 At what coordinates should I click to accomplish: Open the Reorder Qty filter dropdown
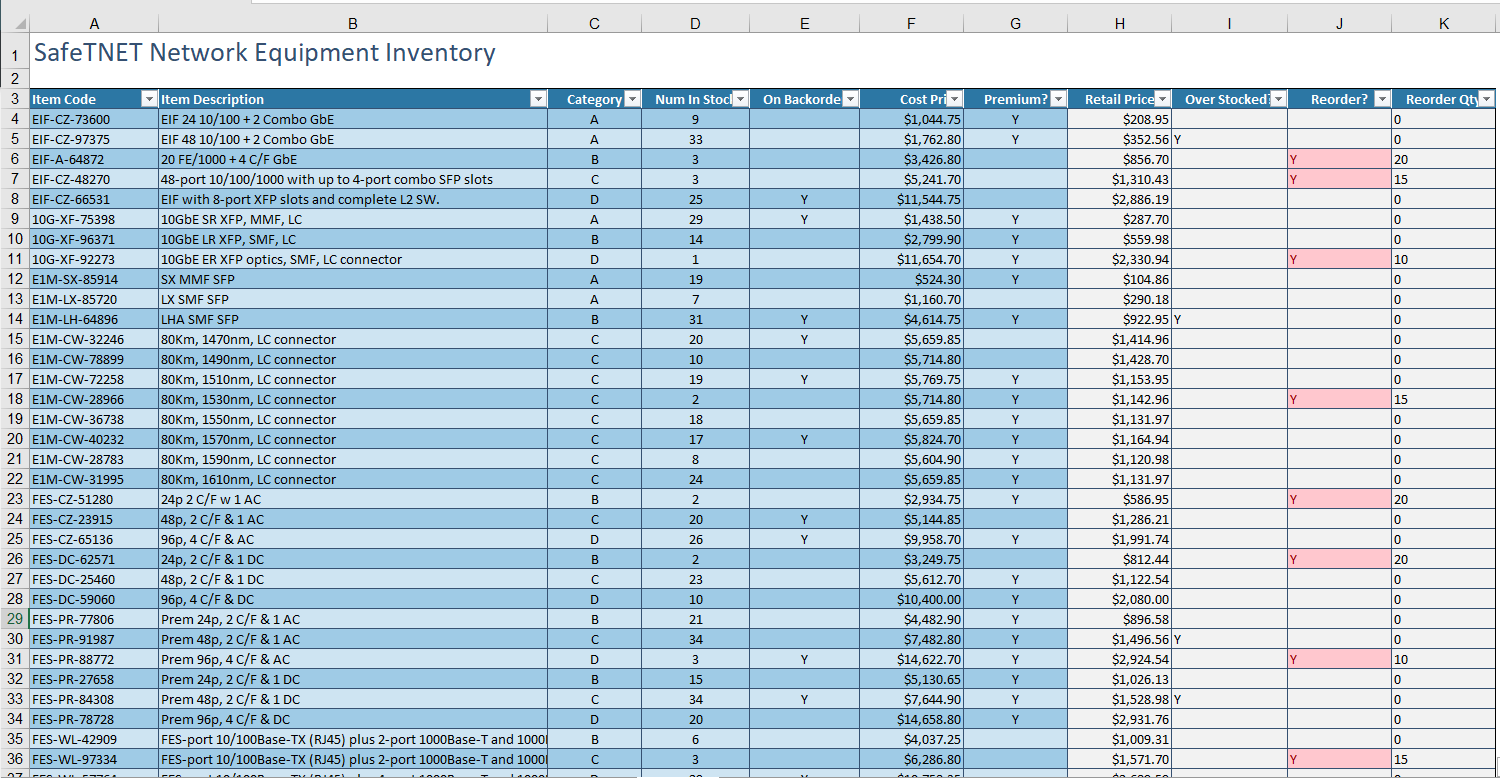(x=1487, y=99)
